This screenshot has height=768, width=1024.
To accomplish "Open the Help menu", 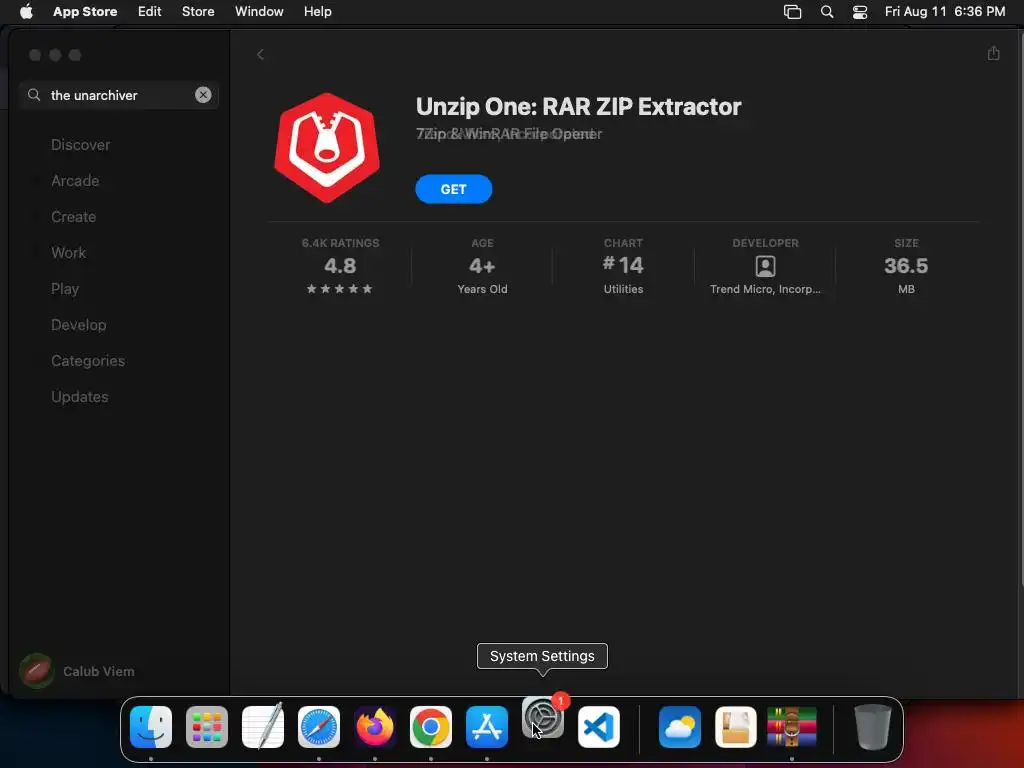I will (x=317, y=11).
